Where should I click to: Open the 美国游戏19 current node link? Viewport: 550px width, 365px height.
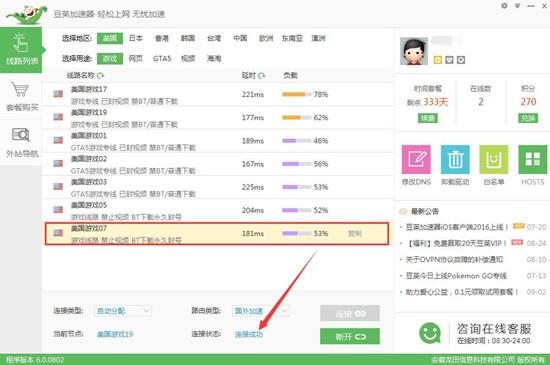pos(115,334)
